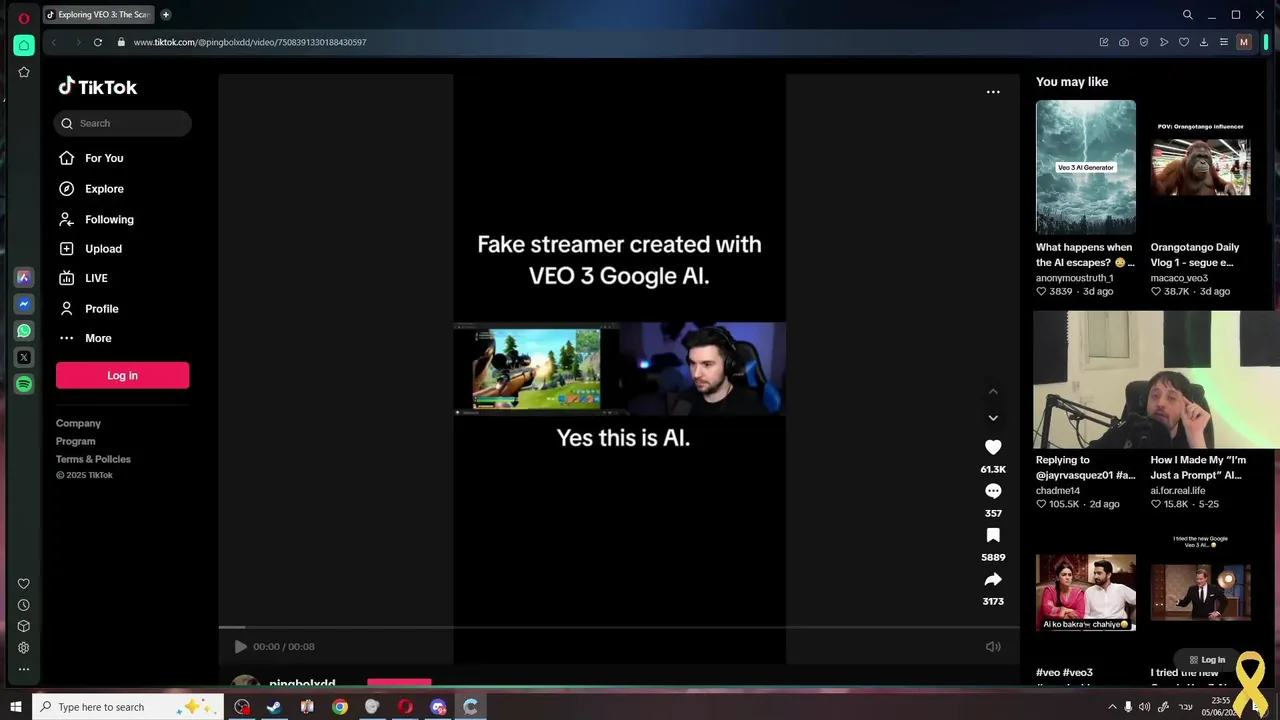Open Opera sidebar settings gear
This screenshot has width=1280, height=720.
coord(24,648)
